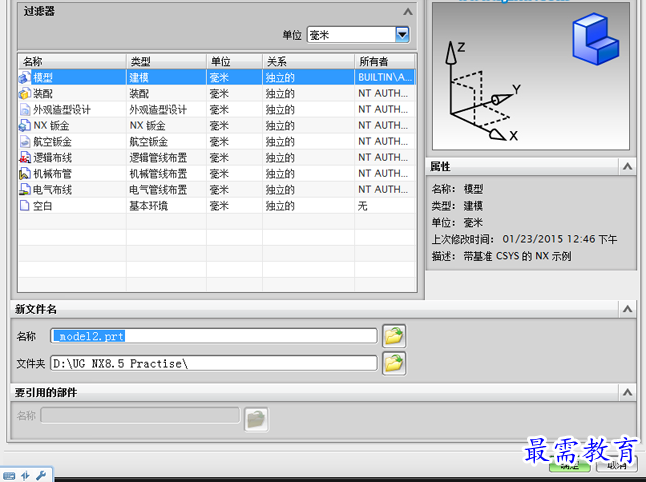
Task: Browse for folder using icon beside 文件夹
Action: click(394, 363)
